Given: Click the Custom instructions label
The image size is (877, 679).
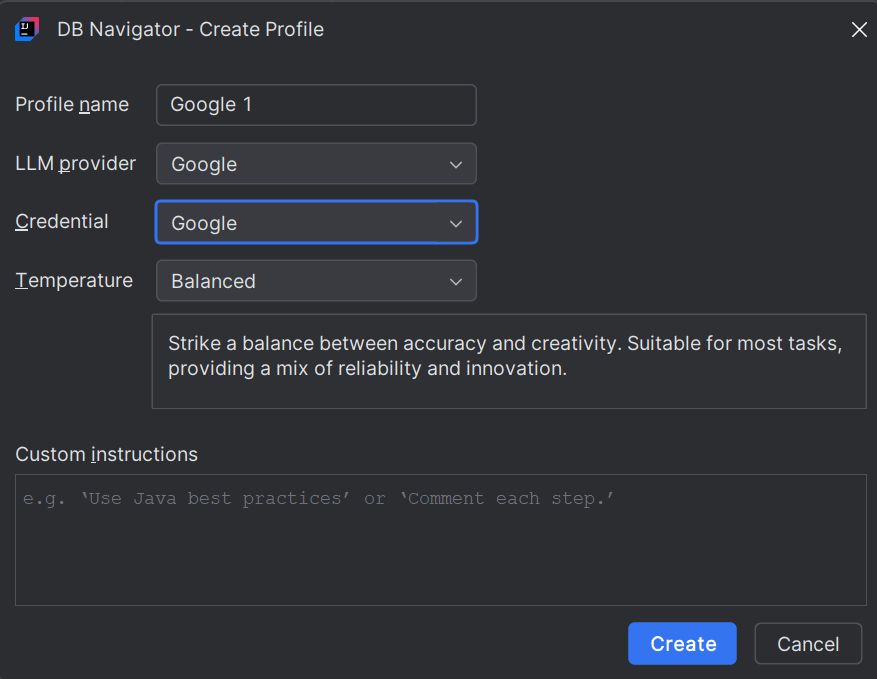Looking at the screenshot, I should point(106,454).
